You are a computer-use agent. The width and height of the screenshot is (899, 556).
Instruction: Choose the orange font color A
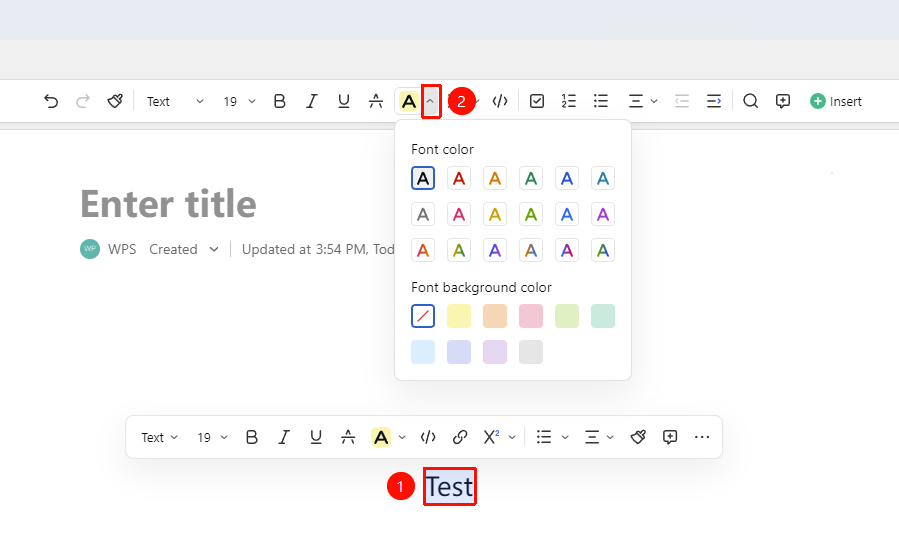(495, 178)
